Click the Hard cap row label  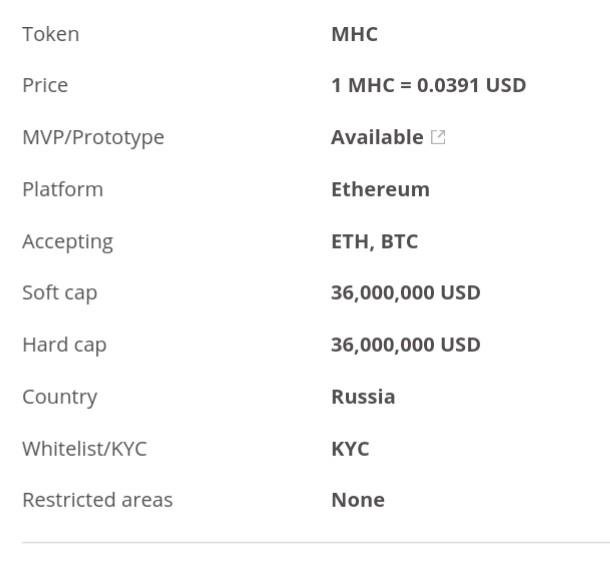pyautogui.click(x=64, y=345)
